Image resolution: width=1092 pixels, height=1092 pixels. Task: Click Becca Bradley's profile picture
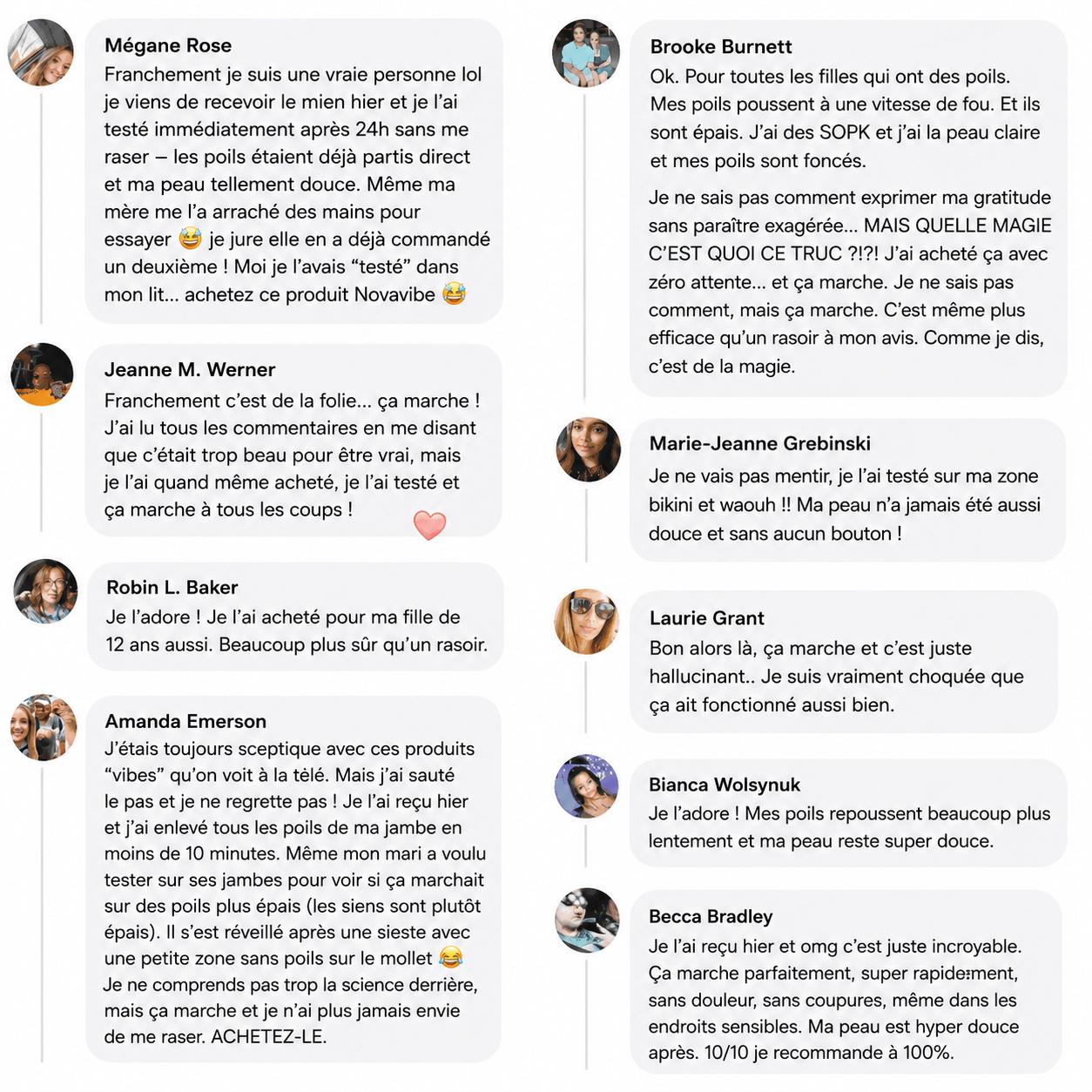[x=587, y=920]
